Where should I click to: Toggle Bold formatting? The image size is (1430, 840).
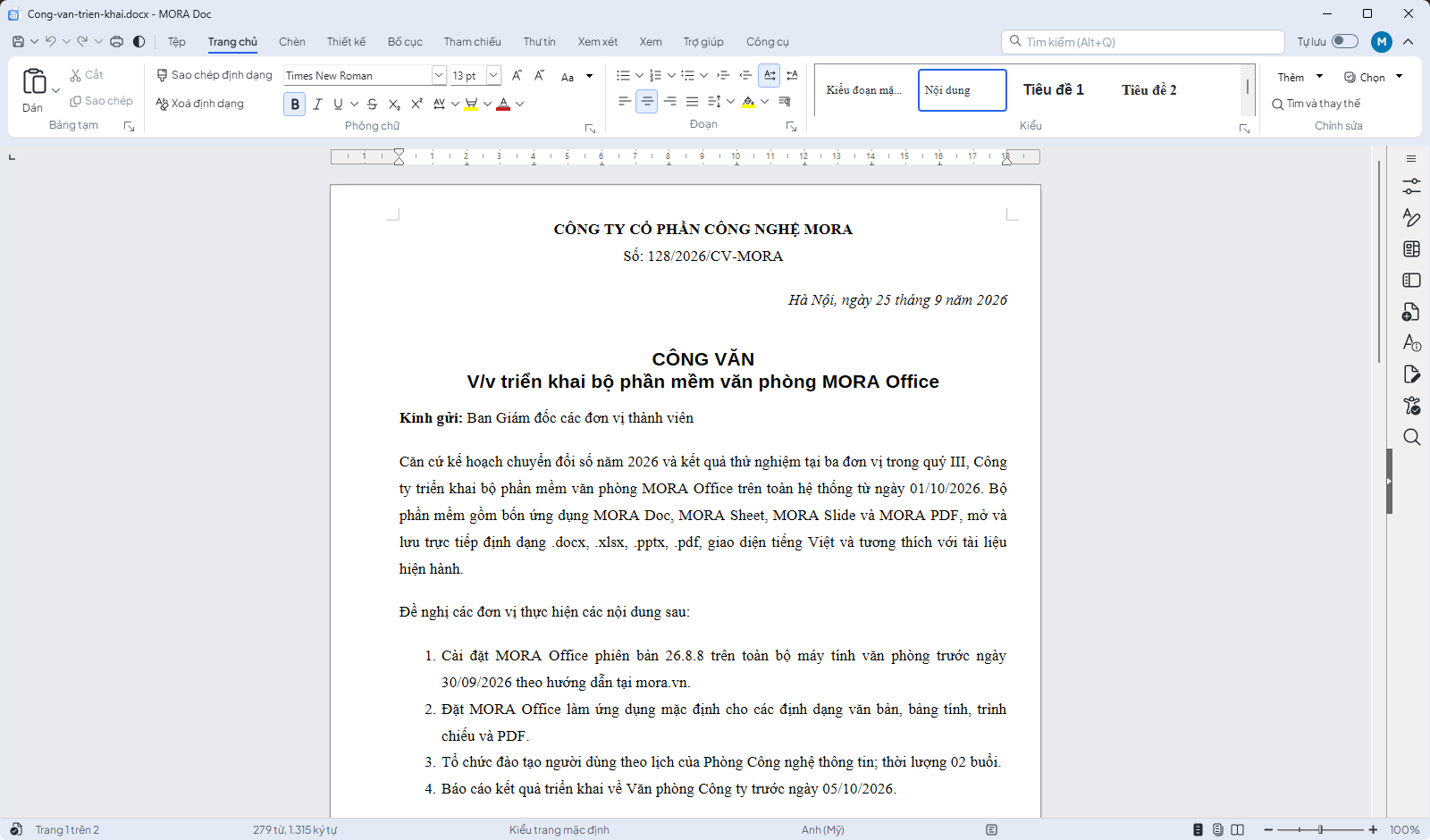(295, 105)
